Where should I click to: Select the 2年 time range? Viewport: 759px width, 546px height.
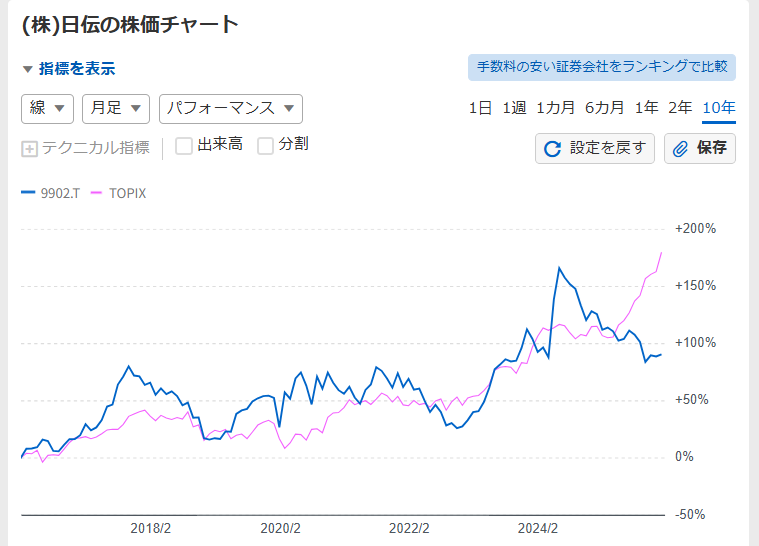click(x=680, y=108)
